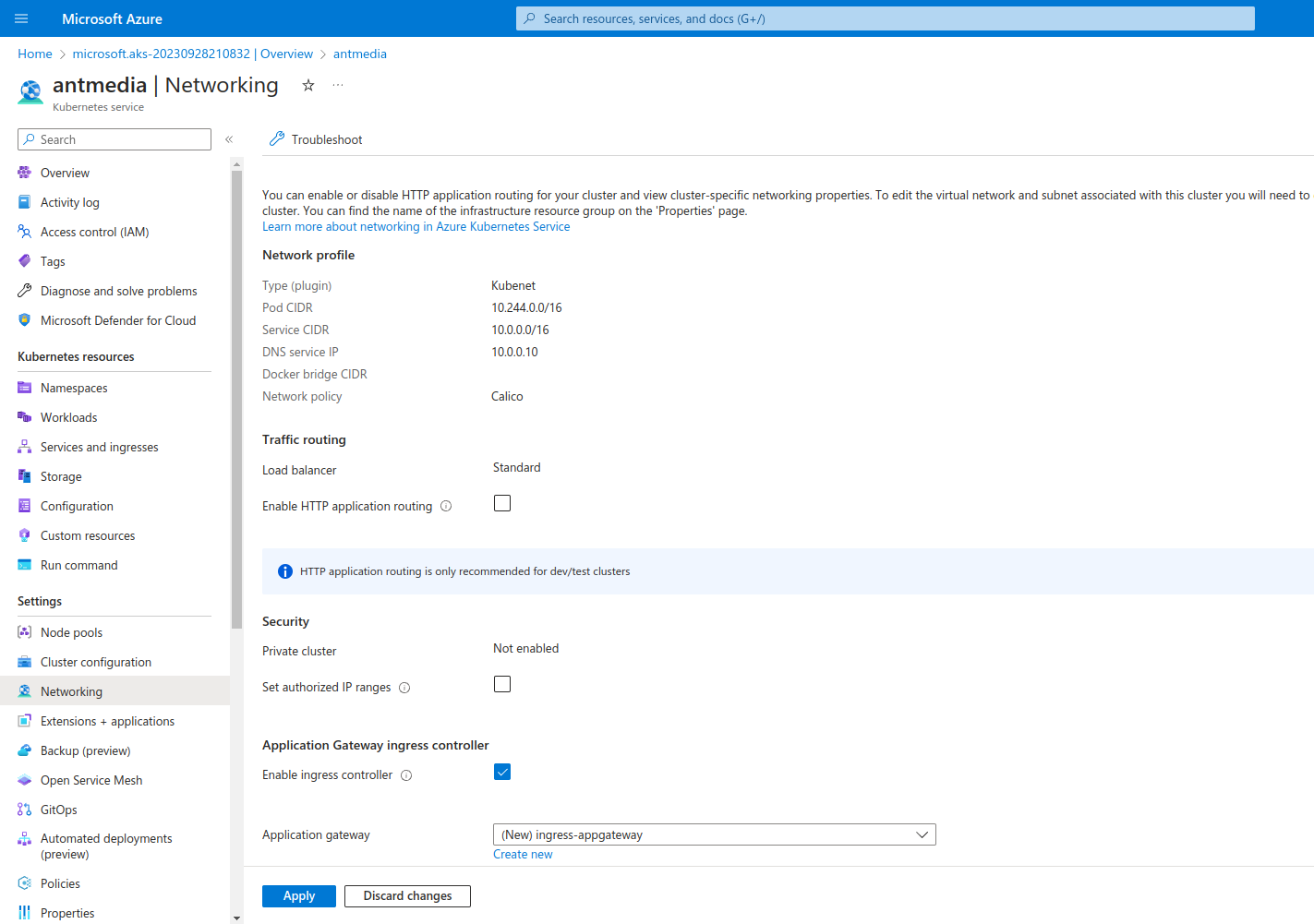Screen dimensions: 1314x924
Task: Open the Azure portal hamburger menu
Action: coord(21,18)
